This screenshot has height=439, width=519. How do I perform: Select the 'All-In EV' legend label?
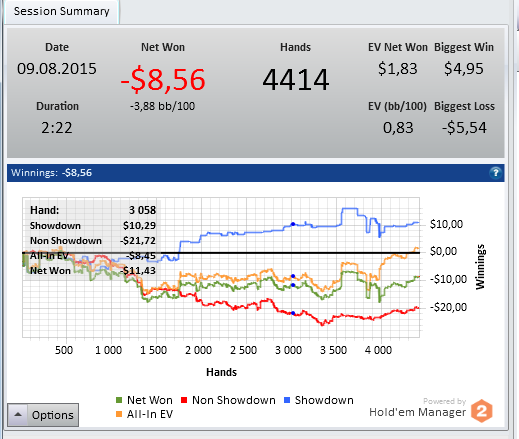150,414
